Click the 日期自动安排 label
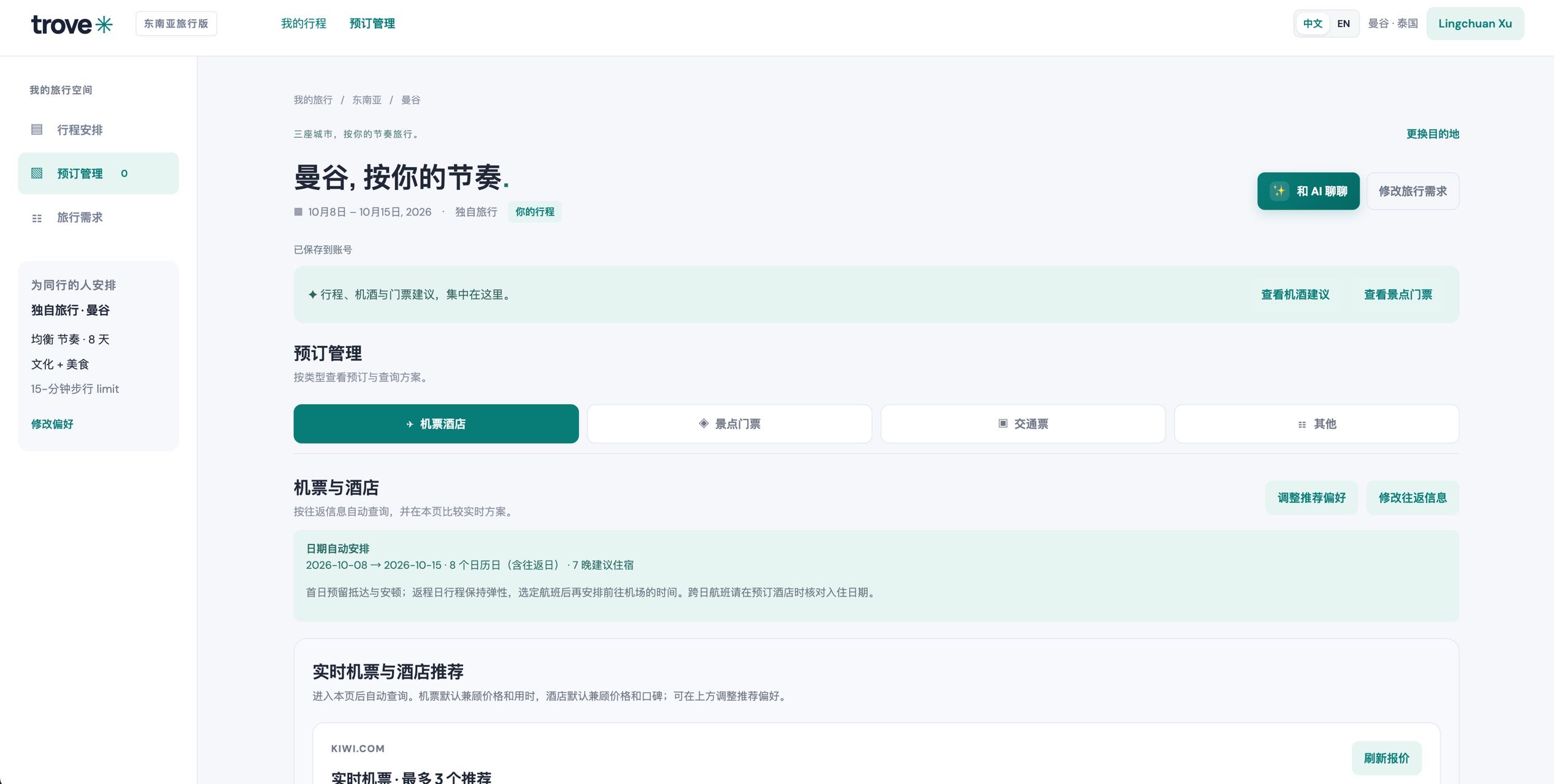The width and height of the screenshot is (1554, 784). click(338, 549)
